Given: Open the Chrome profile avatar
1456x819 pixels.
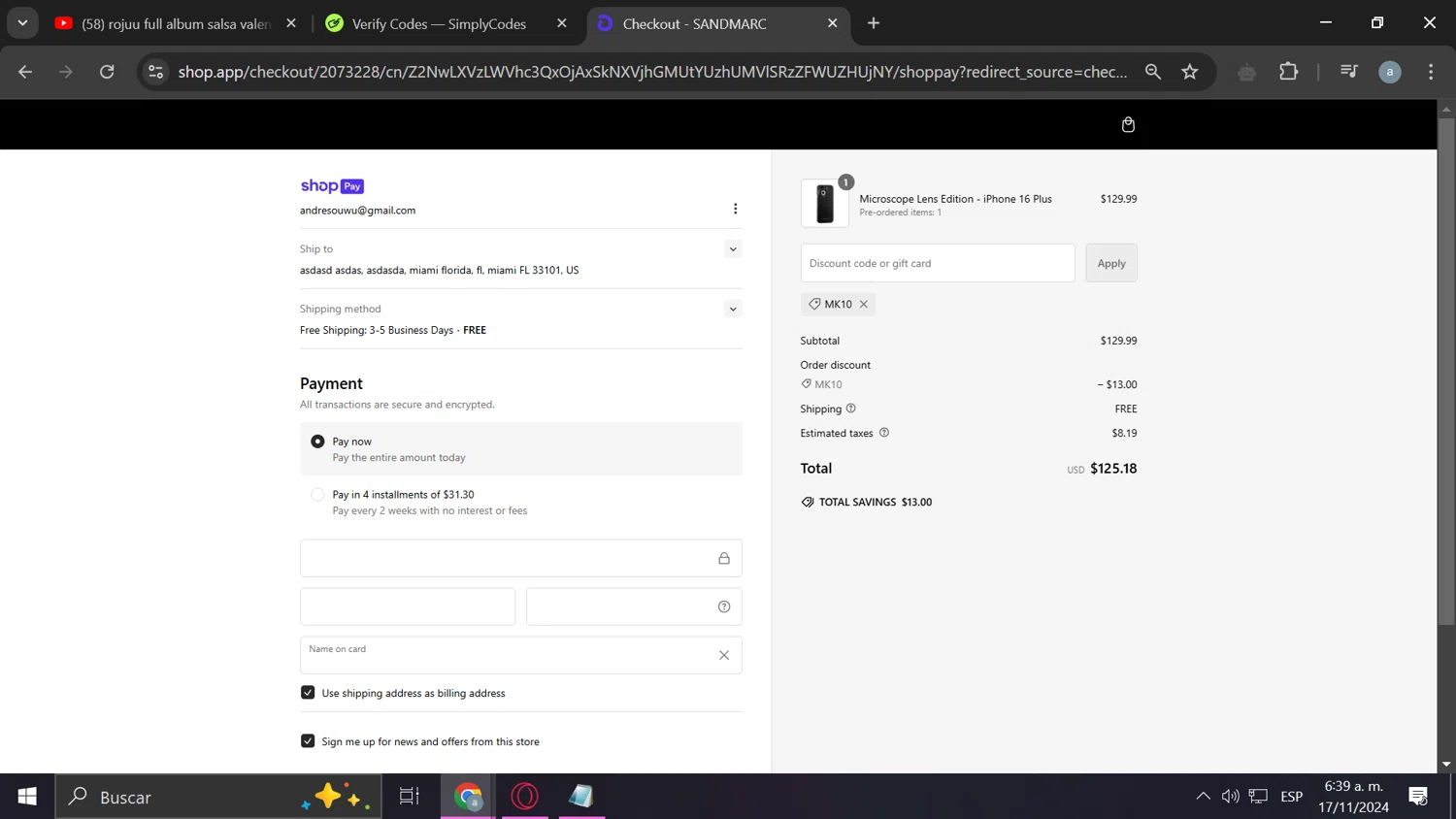Looking at the screenshot, I should click(1390, 72).
